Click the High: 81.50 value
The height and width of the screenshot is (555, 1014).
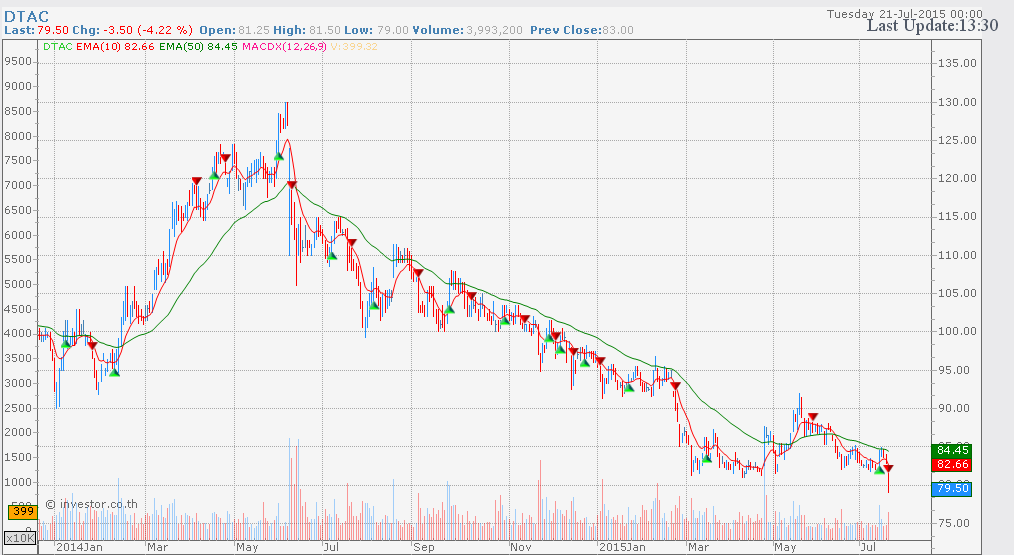307,30
